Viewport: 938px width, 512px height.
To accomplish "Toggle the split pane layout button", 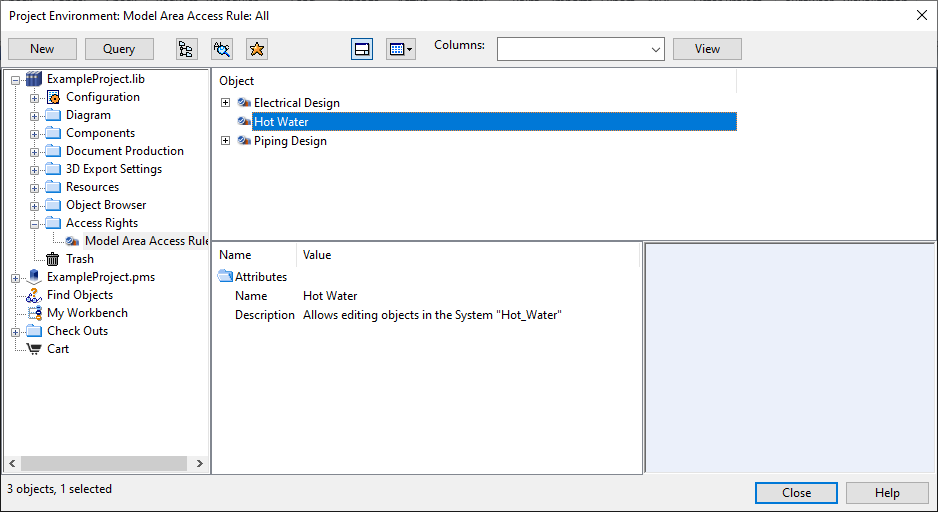I will click(x=362, y=49).
